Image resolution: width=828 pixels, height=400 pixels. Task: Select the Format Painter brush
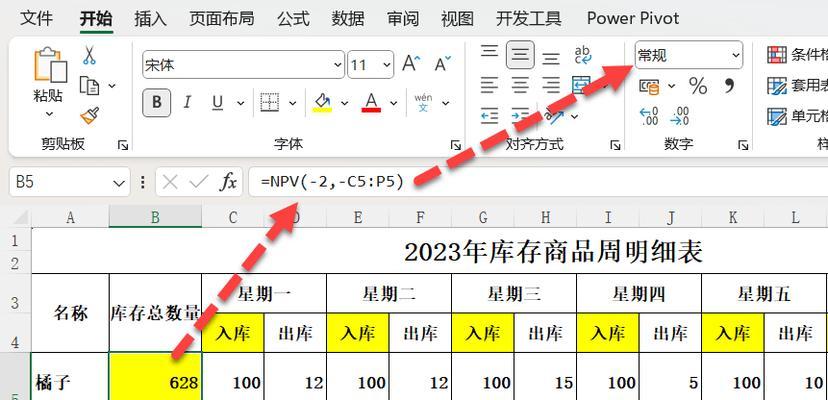(89, 115)
